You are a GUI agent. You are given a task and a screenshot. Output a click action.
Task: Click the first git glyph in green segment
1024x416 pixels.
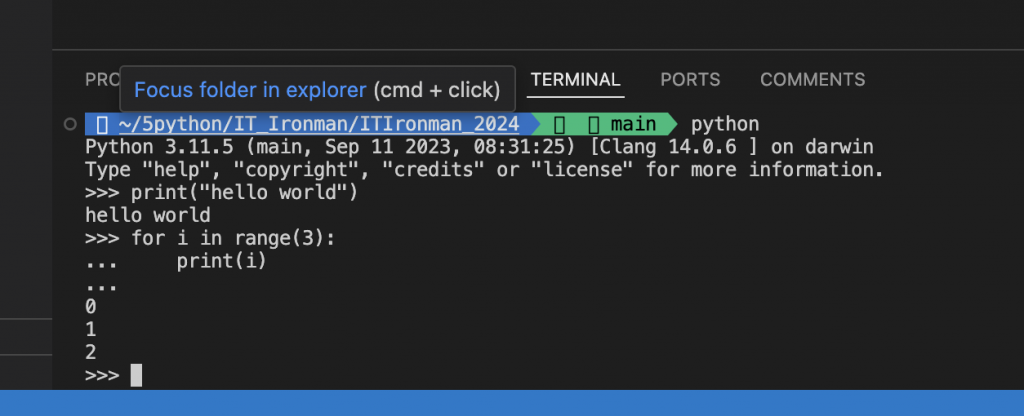pos(559,124)
